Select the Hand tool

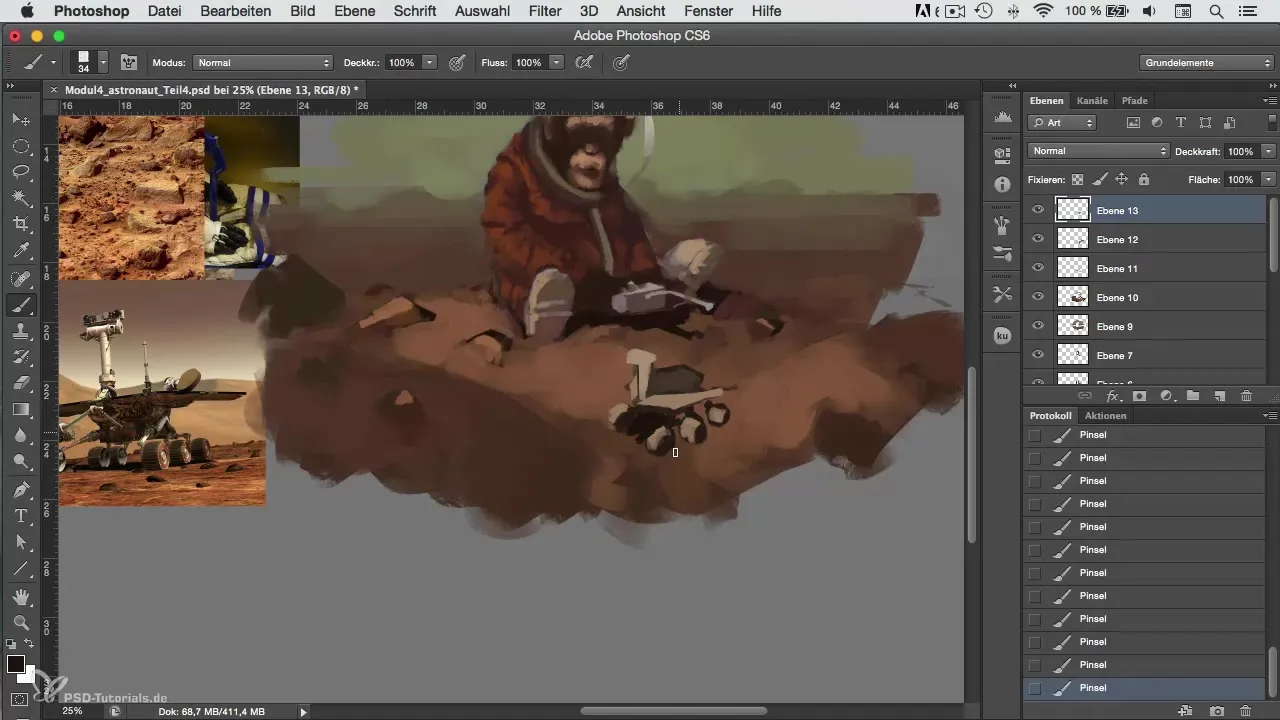point(20,597)
